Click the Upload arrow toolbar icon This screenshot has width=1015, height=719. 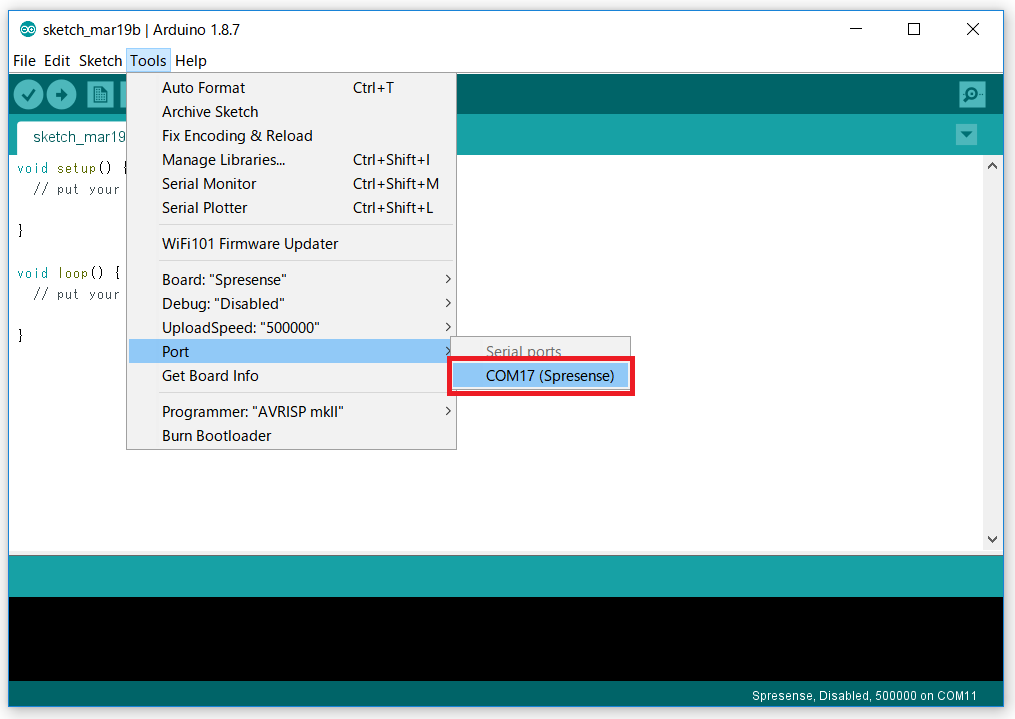coord(61,95)
